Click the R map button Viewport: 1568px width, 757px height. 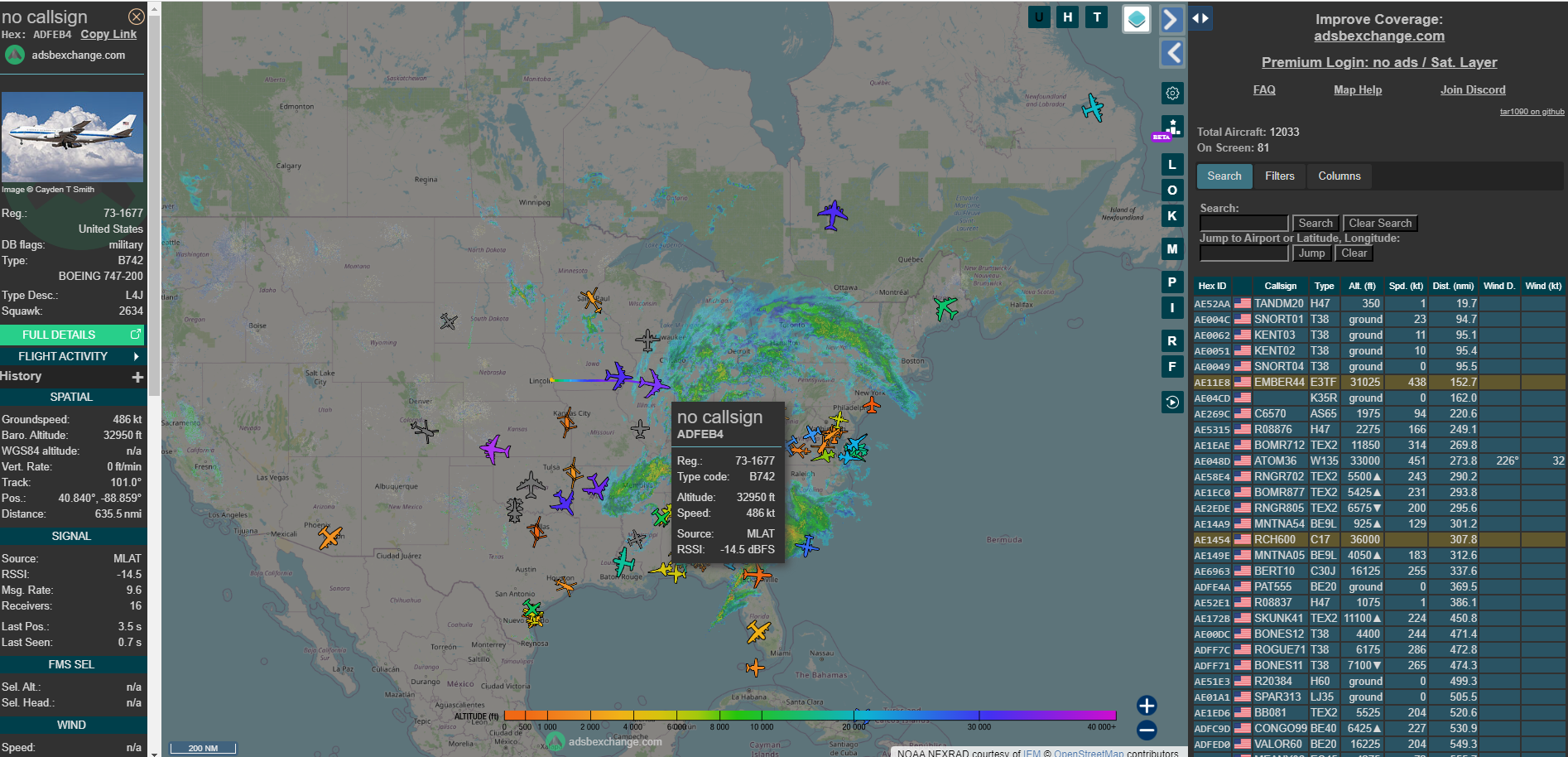[x=1172, y=340]
